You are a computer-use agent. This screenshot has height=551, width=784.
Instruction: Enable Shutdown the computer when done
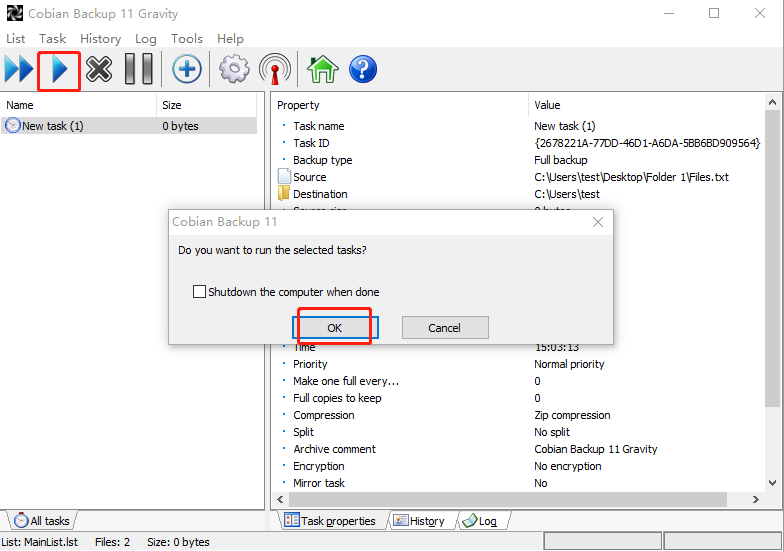[x=199, y=292]
